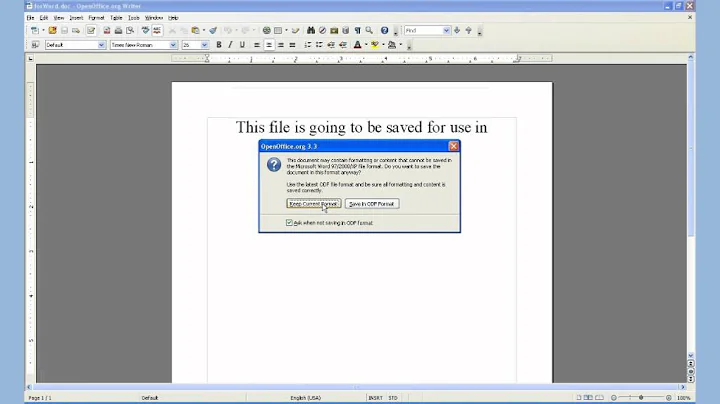Open Styles and Formatting icon

pos(35,45)
